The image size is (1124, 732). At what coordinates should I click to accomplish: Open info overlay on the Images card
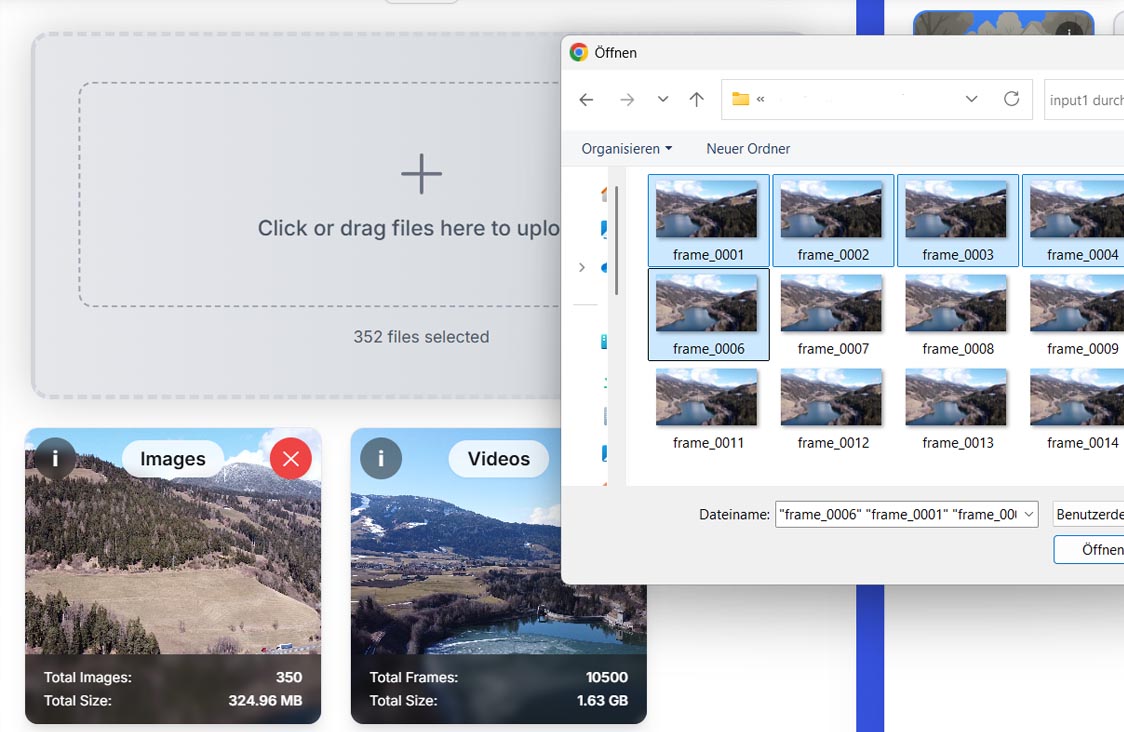coord(53,459)
